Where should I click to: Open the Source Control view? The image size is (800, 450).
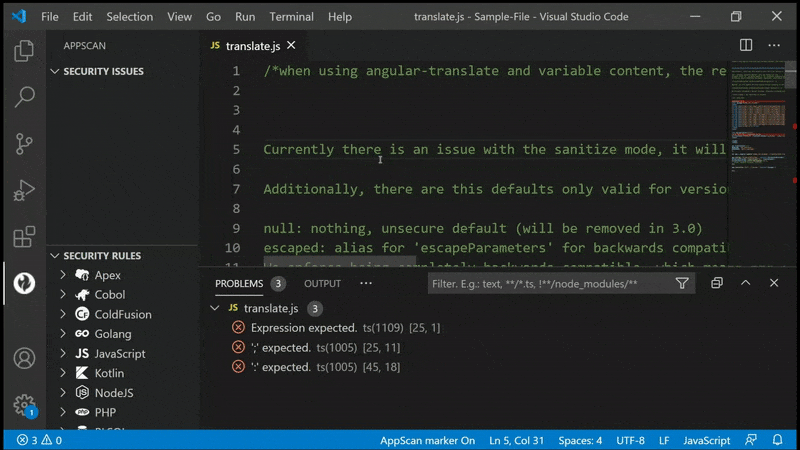coord(24,143)
